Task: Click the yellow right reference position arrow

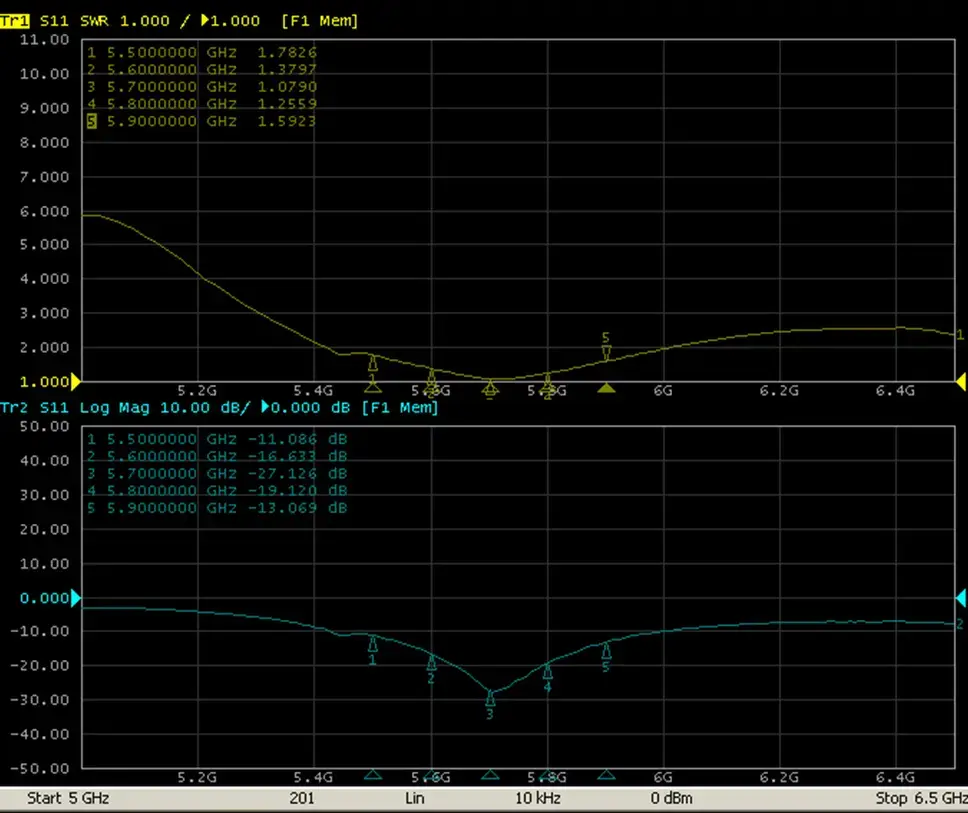Action: [961, 381]
